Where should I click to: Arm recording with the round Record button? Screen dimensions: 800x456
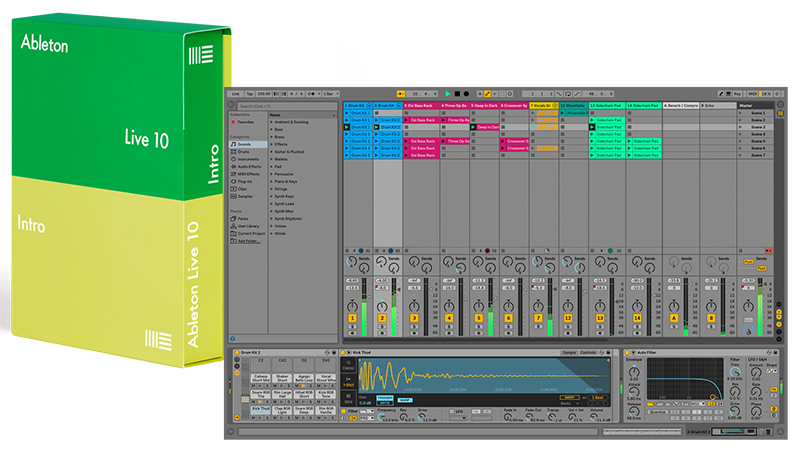[466, 94]
